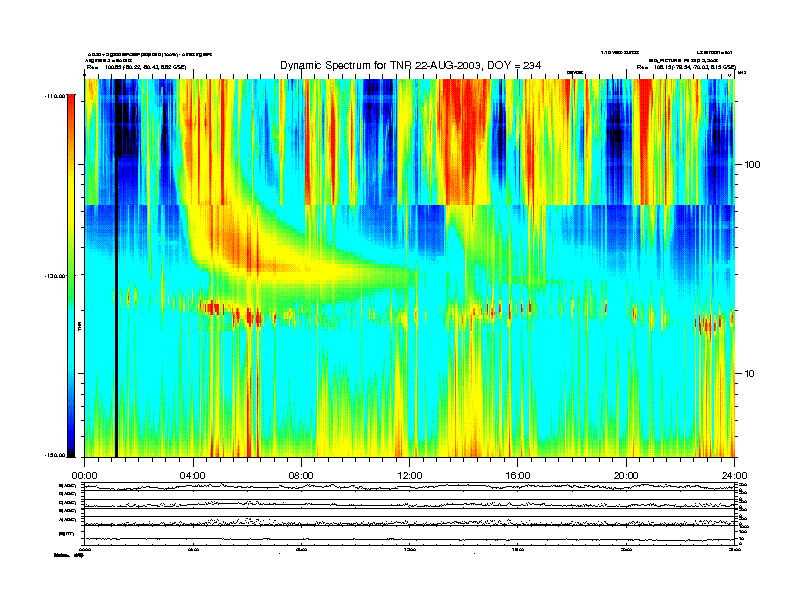Click the "20:00" time axis label

626,476
